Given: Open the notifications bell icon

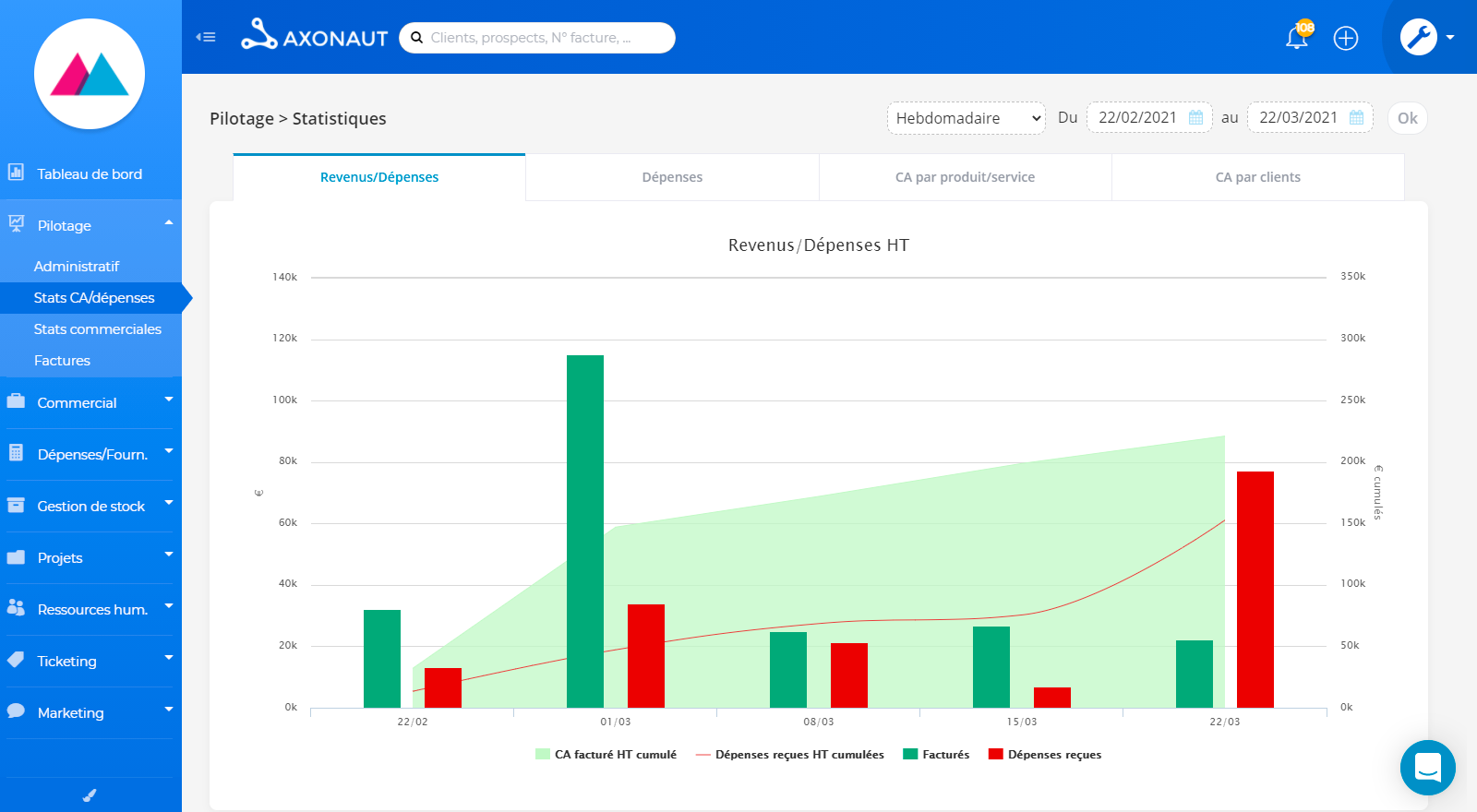Looking at the screenshot, I should pos(1297,38).
